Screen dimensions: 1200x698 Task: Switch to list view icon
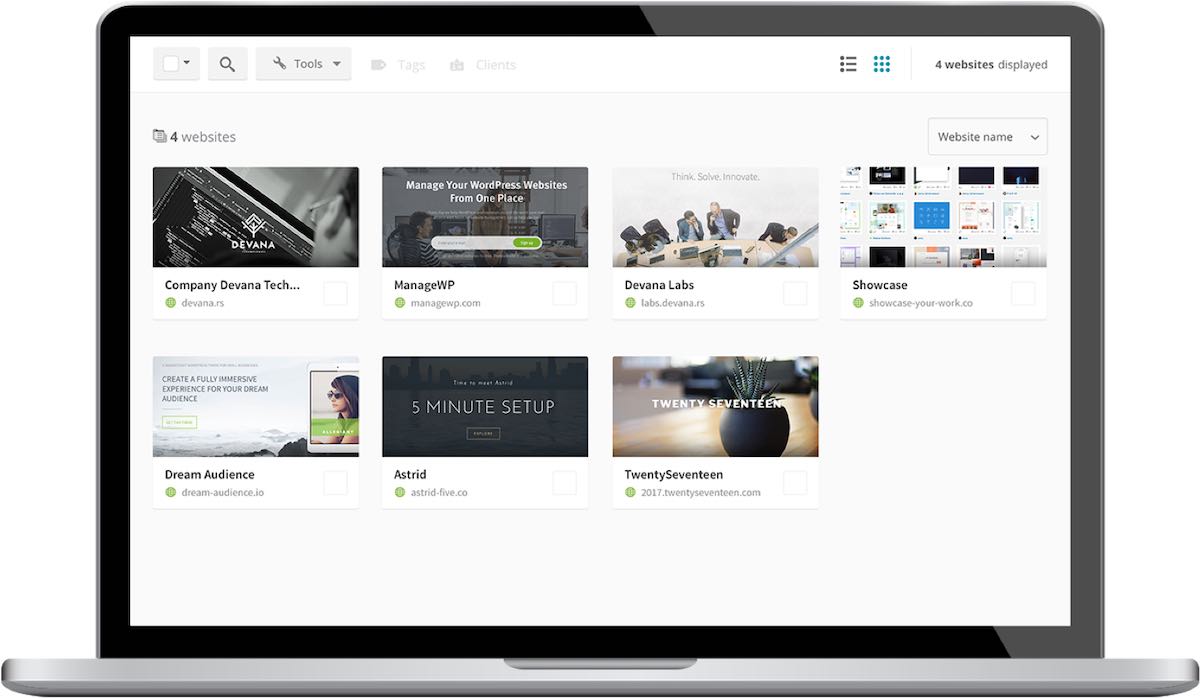[848, 63]
